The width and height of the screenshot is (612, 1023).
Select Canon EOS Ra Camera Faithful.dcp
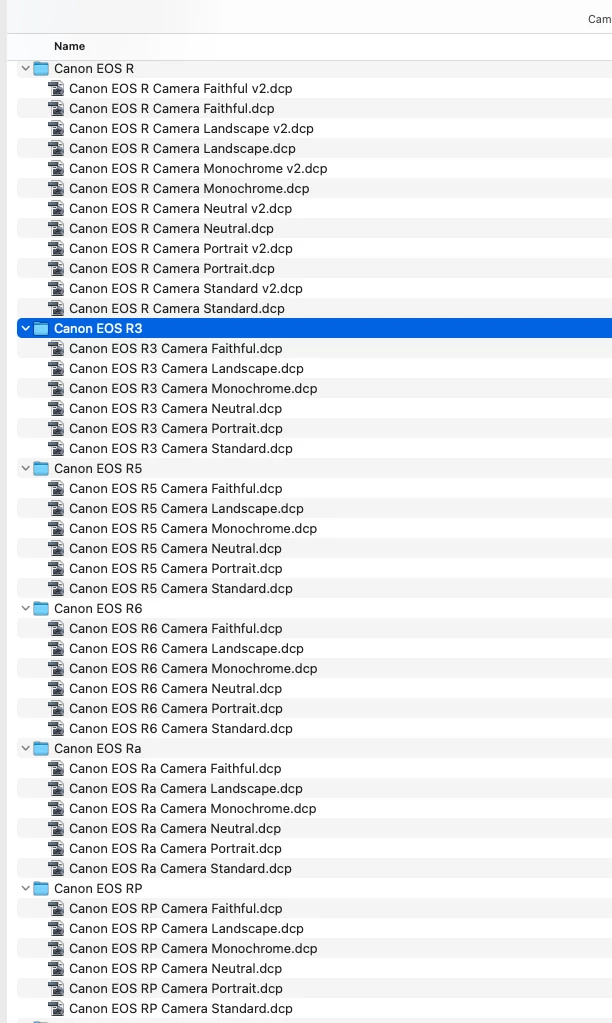coord(176,769)
